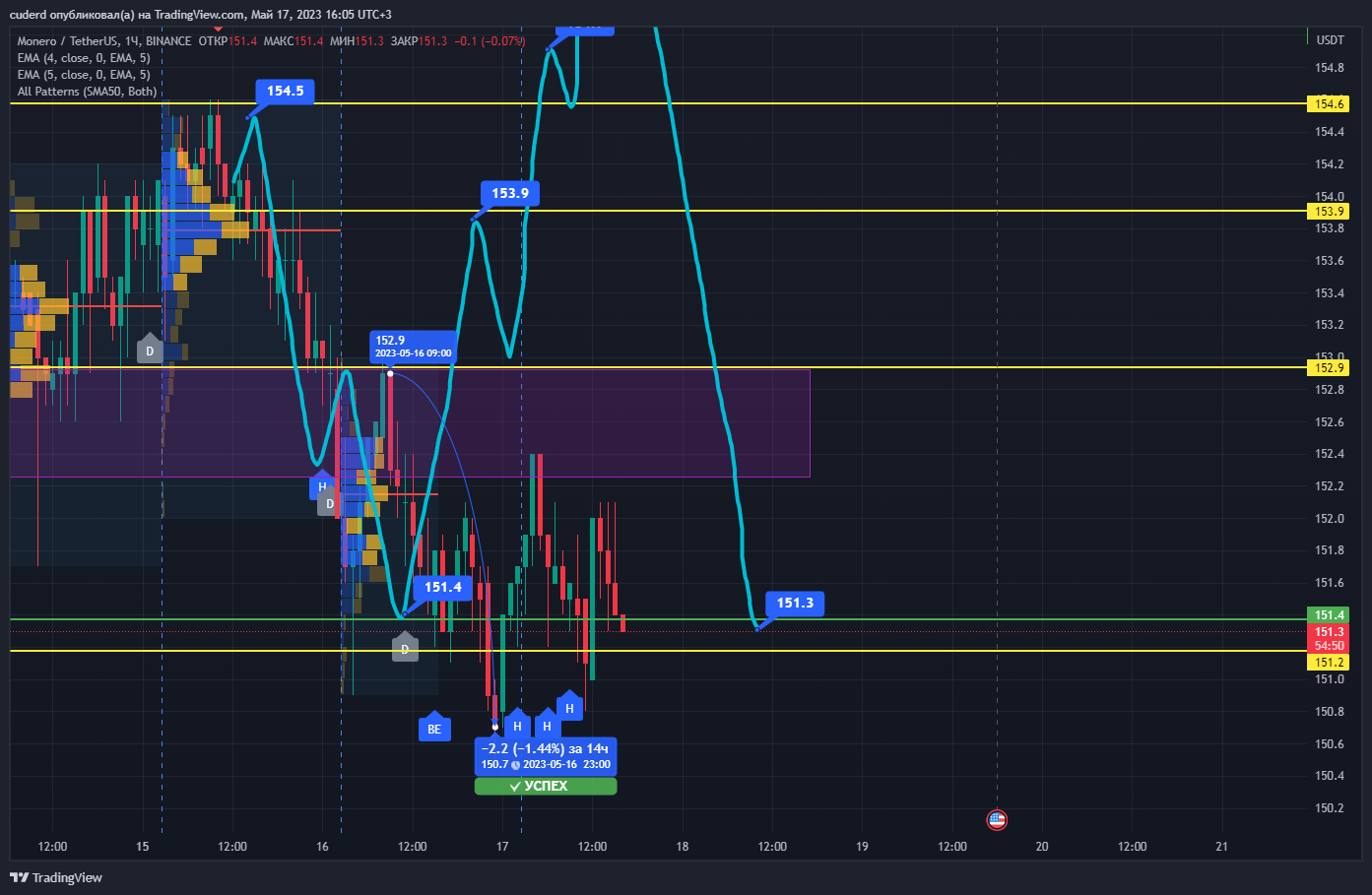The width and height of the screenshot is (1372, 895).
Task: Select the BE pattern marker
Action: [434, 728]
